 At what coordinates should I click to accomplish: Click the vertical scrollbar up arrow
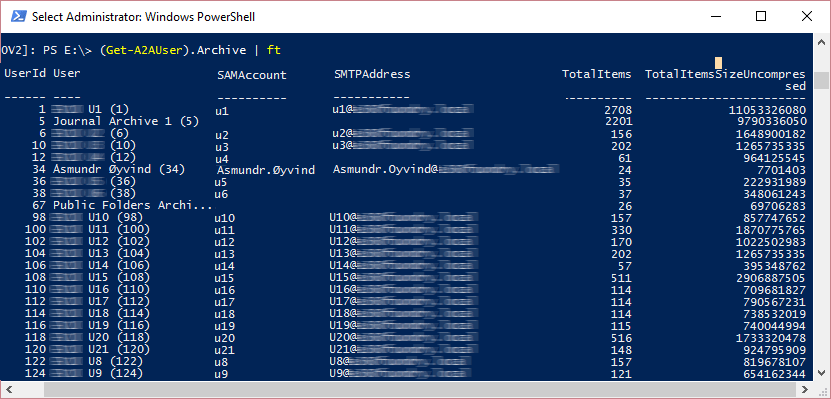(821, 41)
